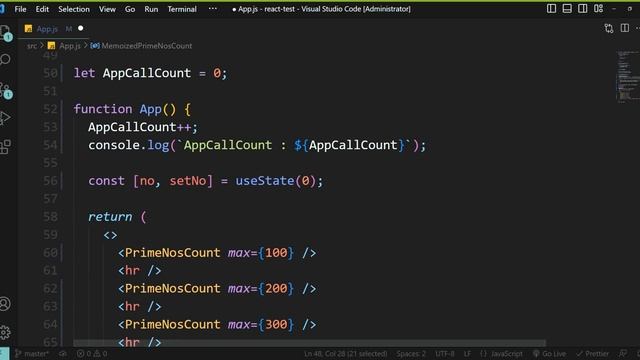
Task: Click value 300 in max prop
Action: click(x=276, y=324)
